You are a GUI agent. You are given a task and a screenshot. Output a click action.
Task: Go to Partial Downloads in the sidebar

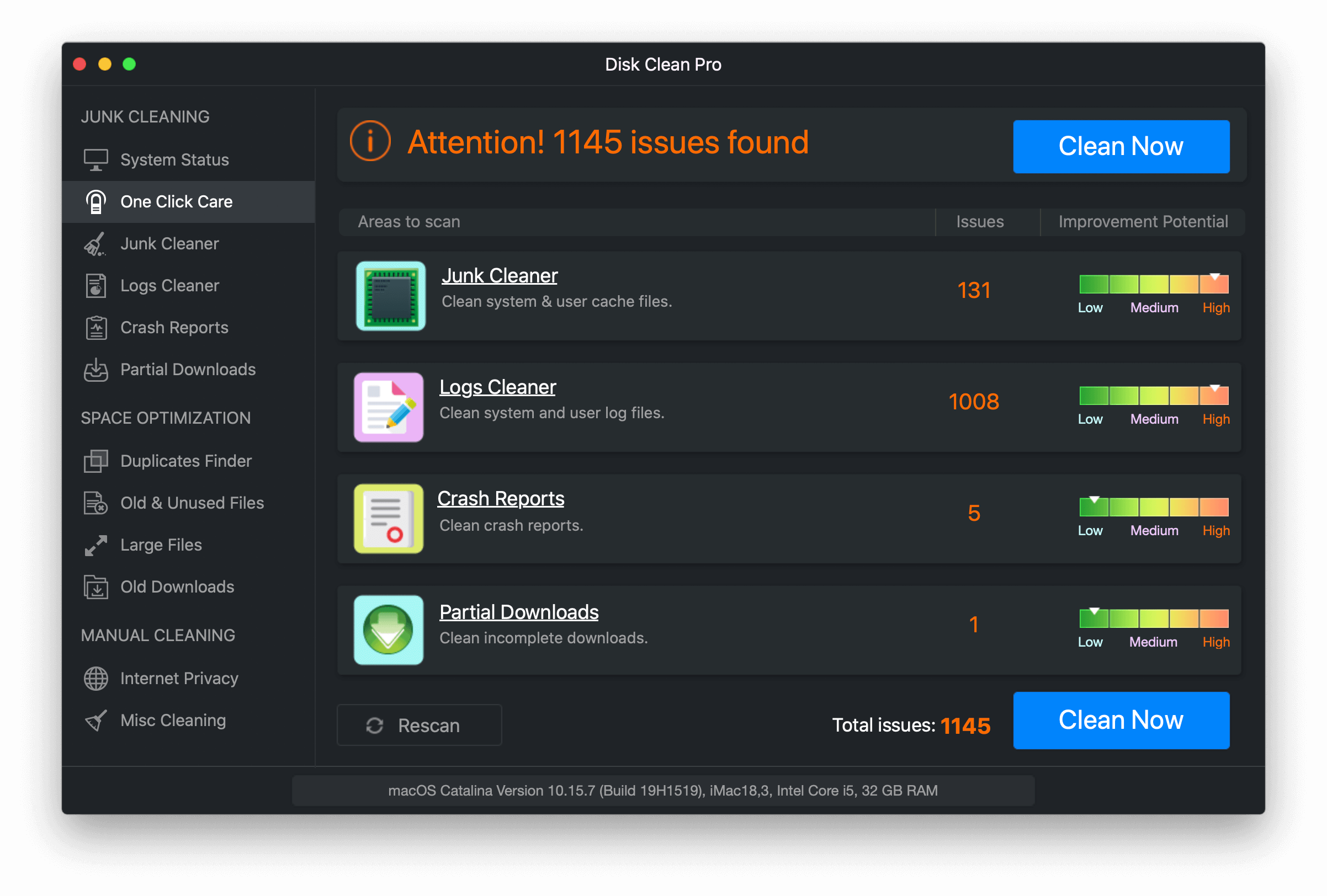(x=188, y=370)
